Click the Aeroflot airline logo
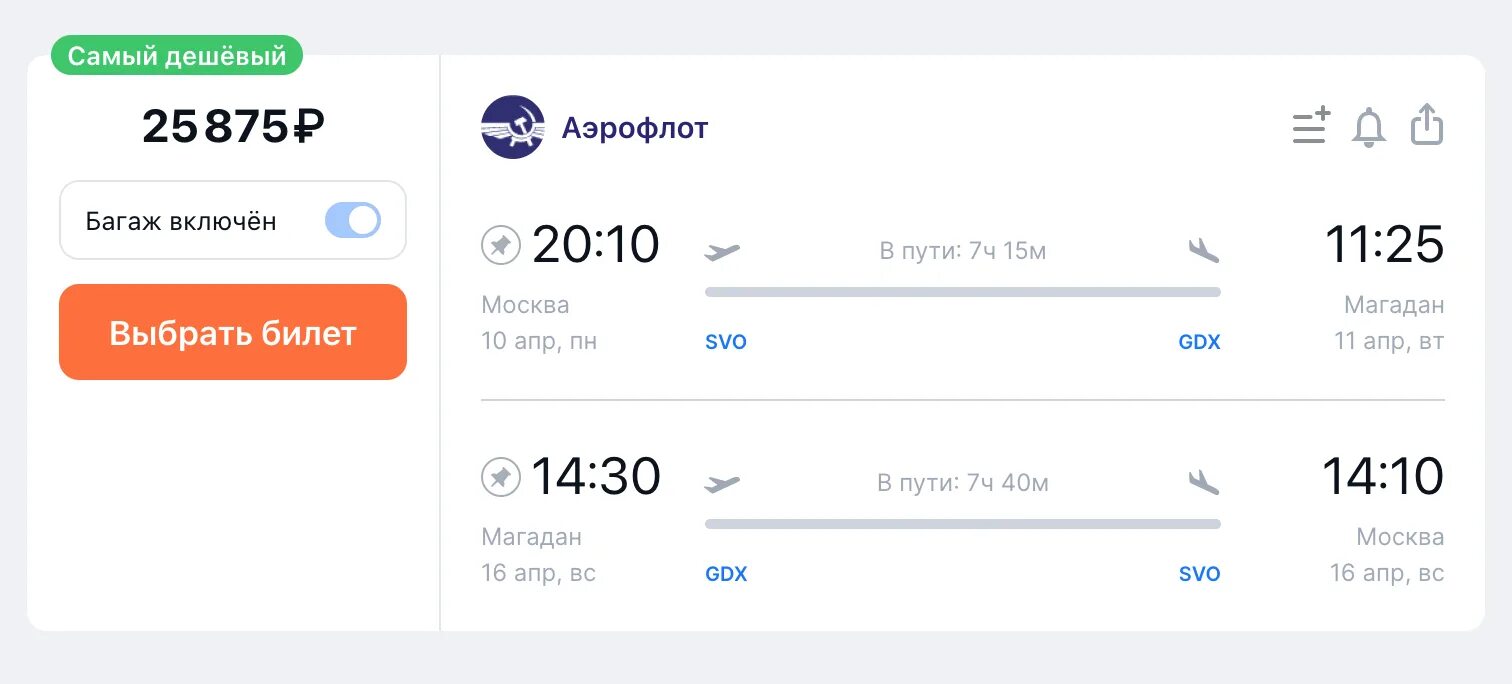This screenshot has width=1512, height=684. click(x=512, y=127)
